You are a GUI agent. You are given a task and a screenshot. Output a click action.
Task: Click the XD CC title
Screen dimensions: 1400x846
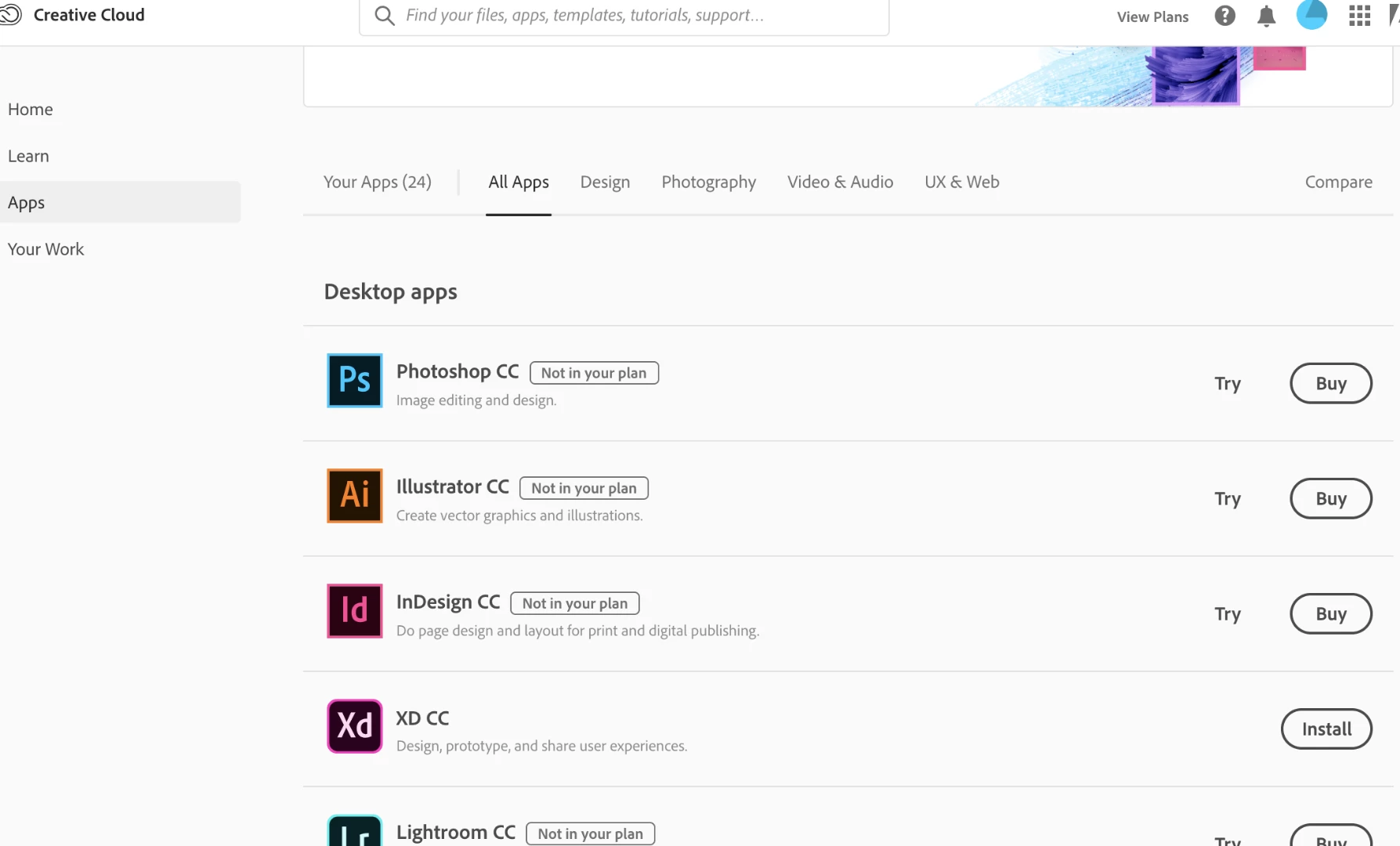tap(423, 718)
